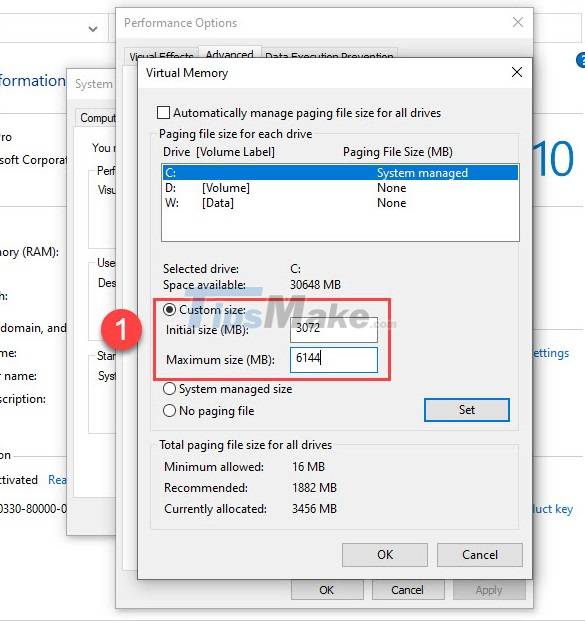Click the 'Minimum allowed: 16 MB' value
585x621 pixels.
coord(309,467)
